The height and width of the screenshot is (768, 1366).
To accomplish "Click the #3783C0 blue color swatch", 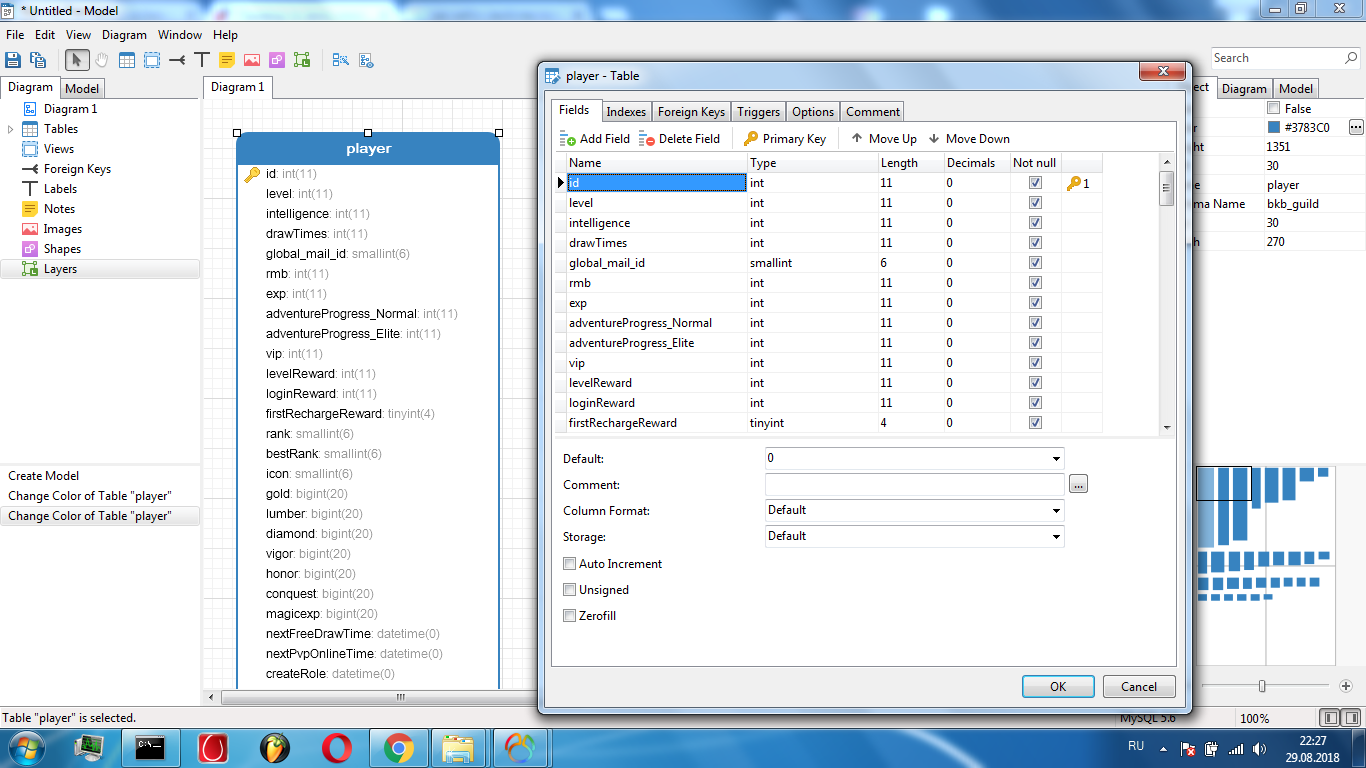I will click(1274, 127).
